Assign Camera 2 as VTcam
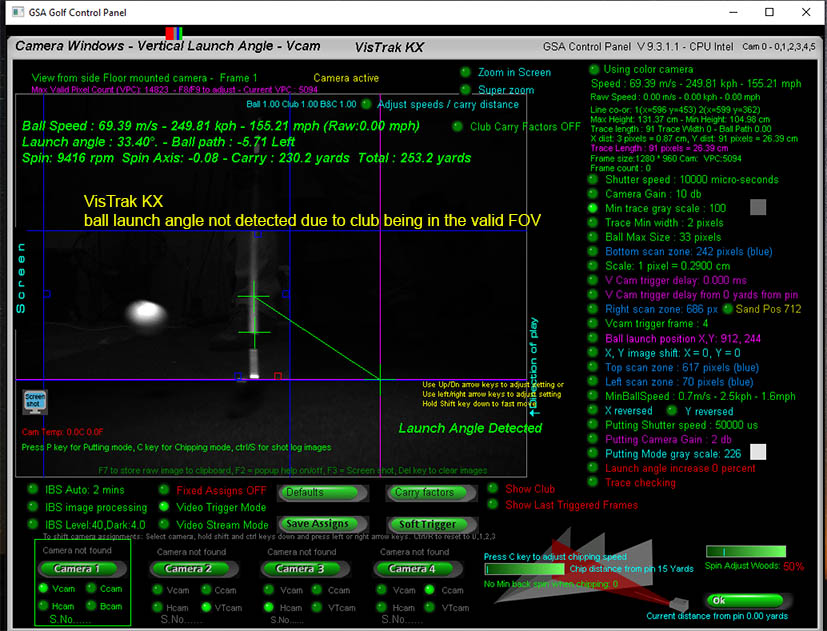This screenshot has width=827, height=631. point(206,607)
